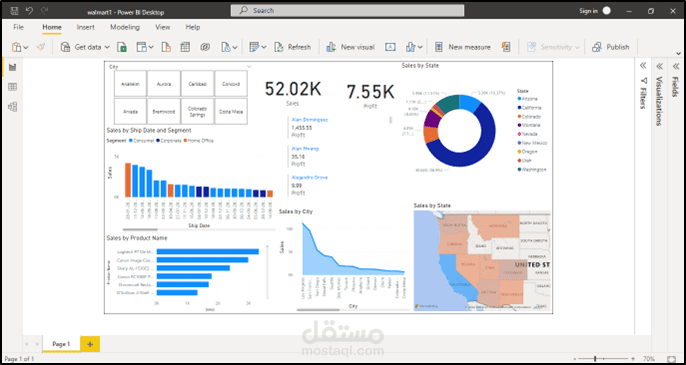686x365 pixels.
Task: Click the Enter data table icon
Action: [185, 47]
